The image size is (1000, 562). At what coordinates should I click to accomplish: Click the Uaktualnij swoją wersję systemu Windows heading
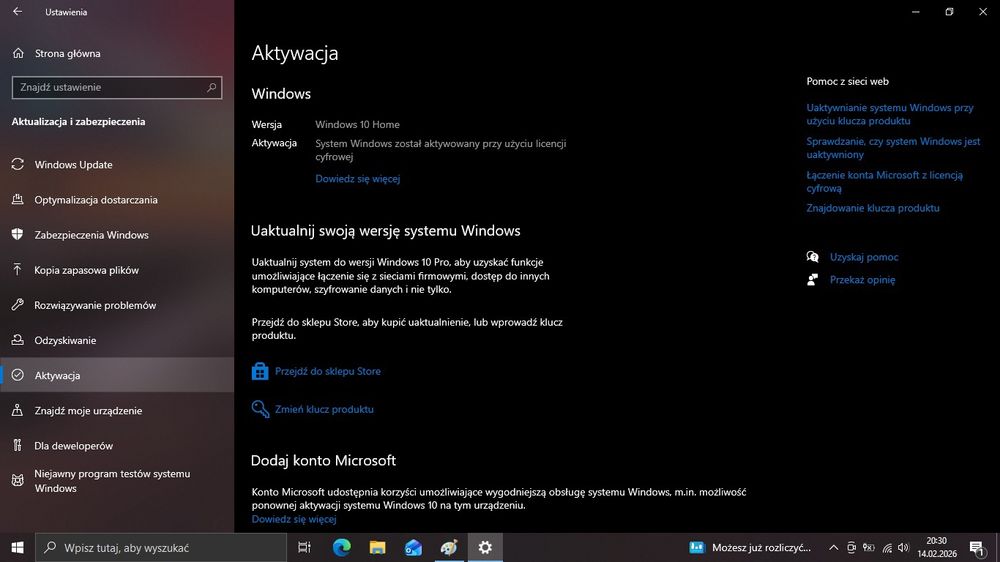coord(385,231)
